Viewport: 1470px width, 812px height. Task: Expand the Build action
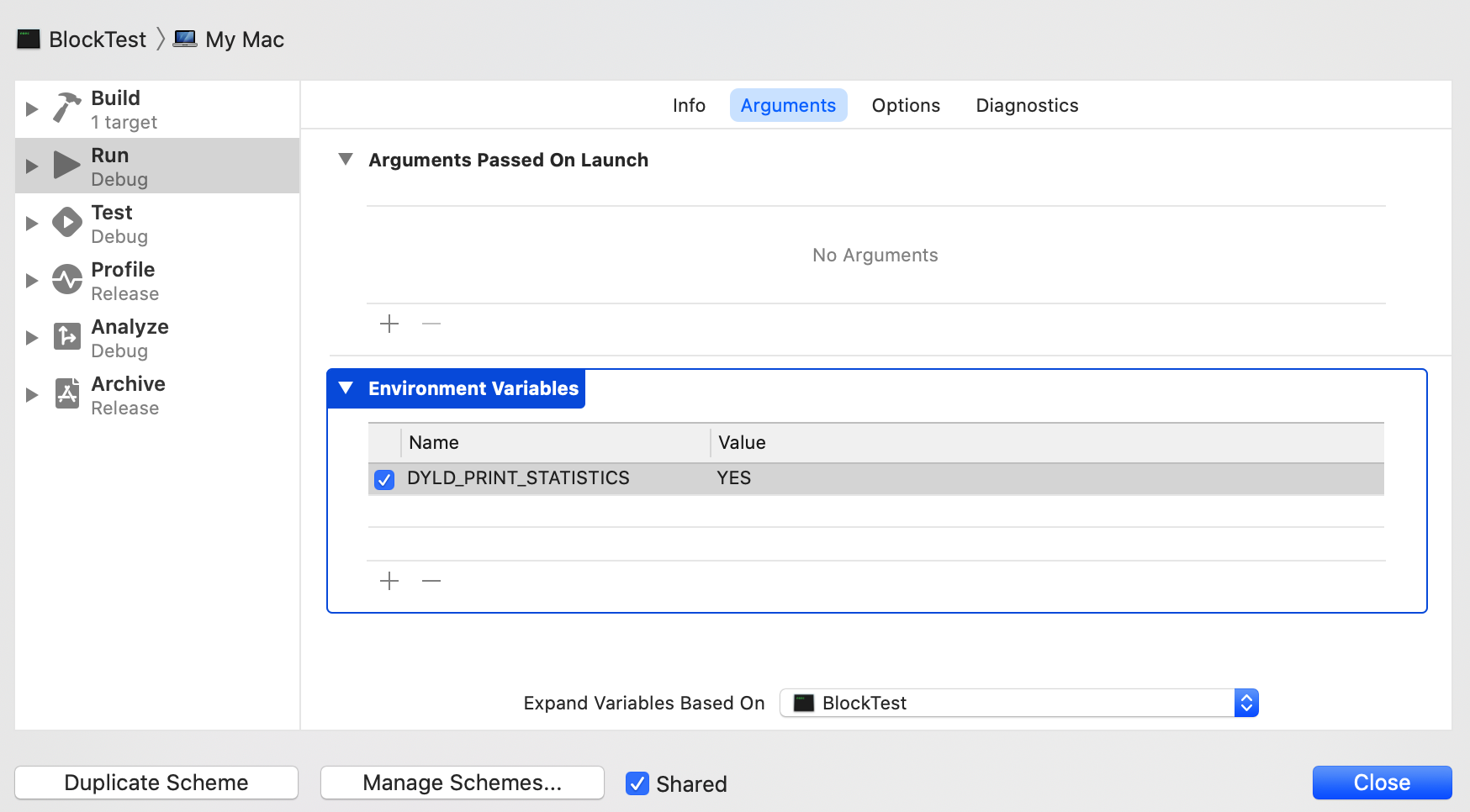point(31,109)
